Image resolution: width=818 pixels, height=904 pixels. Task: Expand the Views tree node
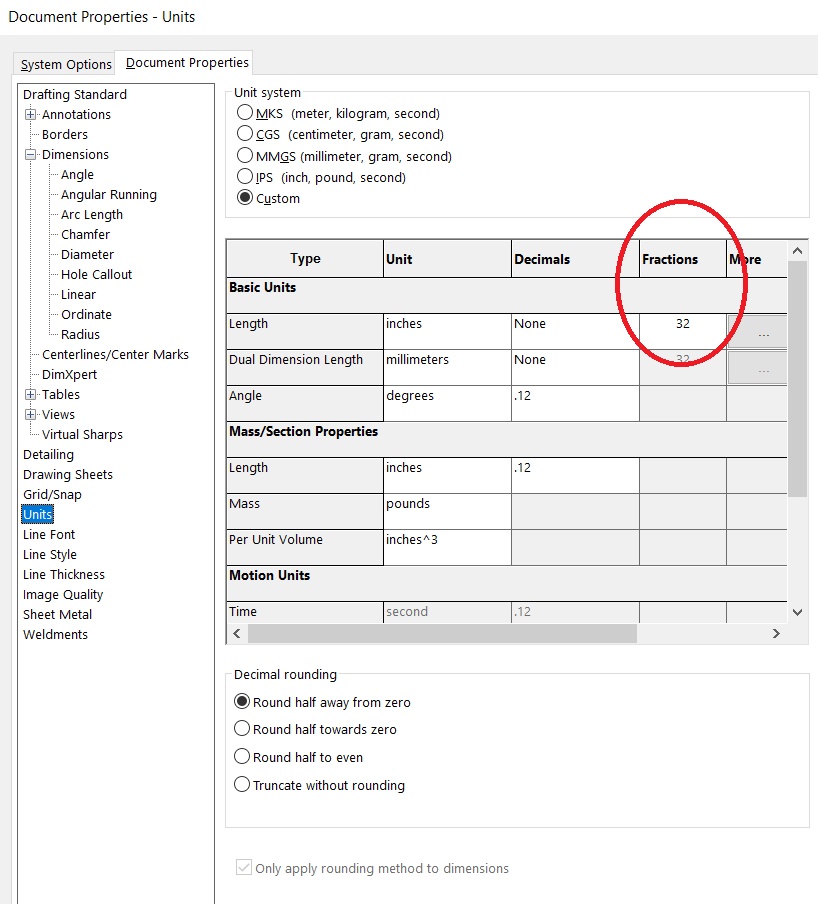tap(31, 415)
